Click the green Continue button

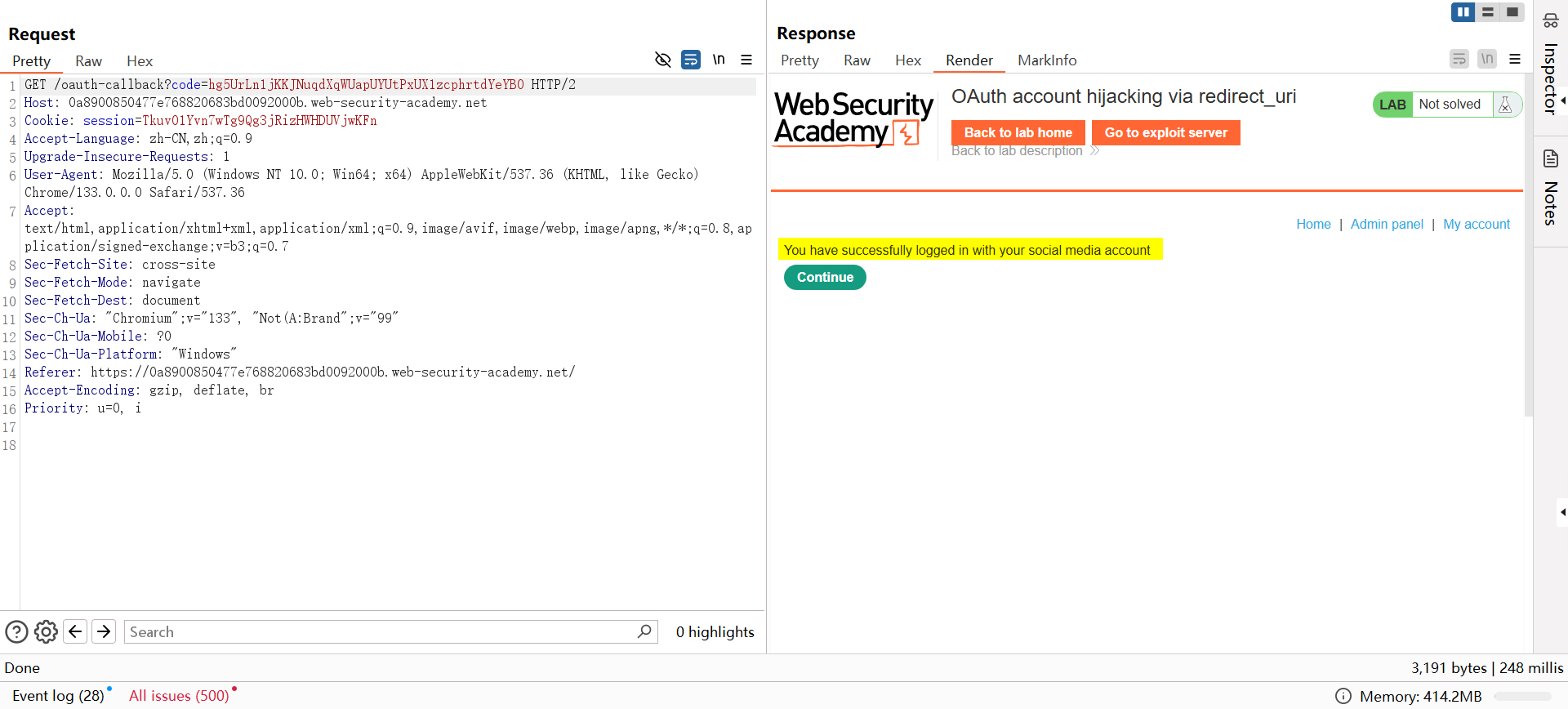click(825, 278)
